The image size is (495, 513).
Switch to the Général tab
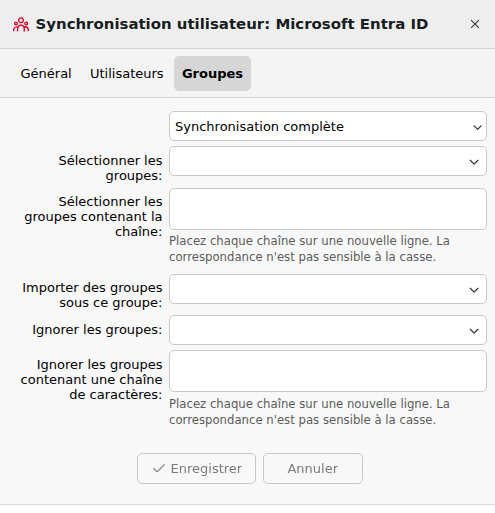point(46,74)
